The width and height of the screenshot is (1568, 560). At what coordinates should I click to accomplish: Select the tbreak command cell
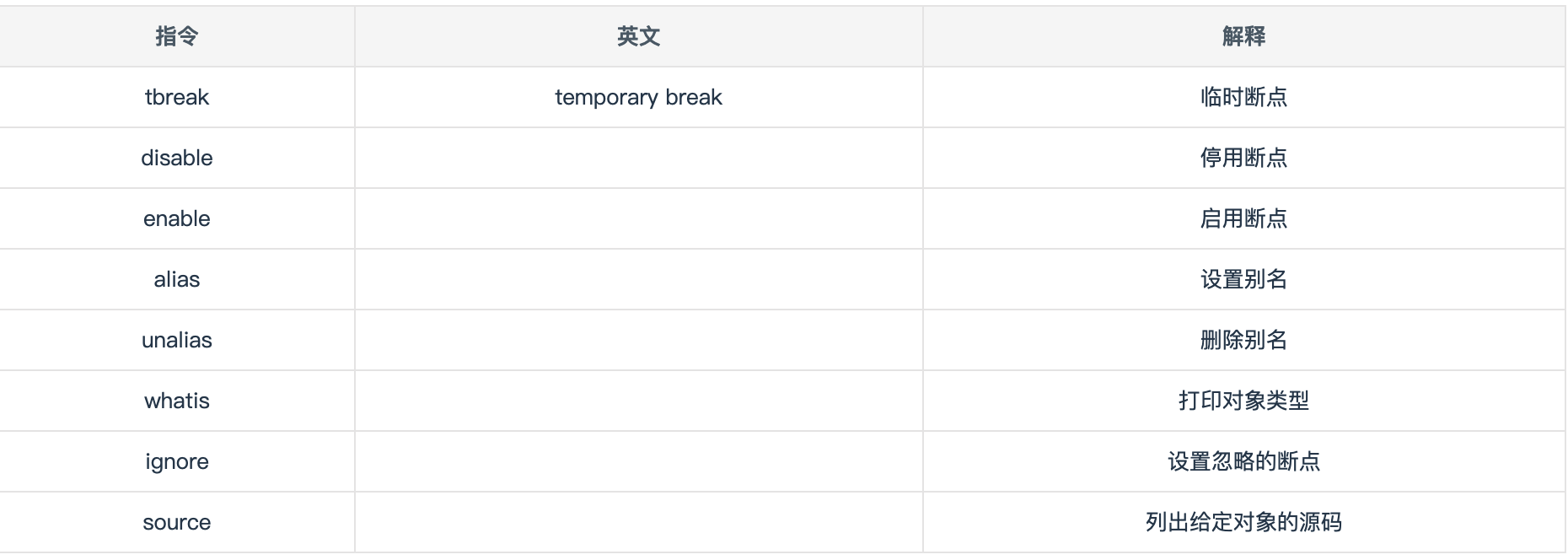tap(177, 97)
